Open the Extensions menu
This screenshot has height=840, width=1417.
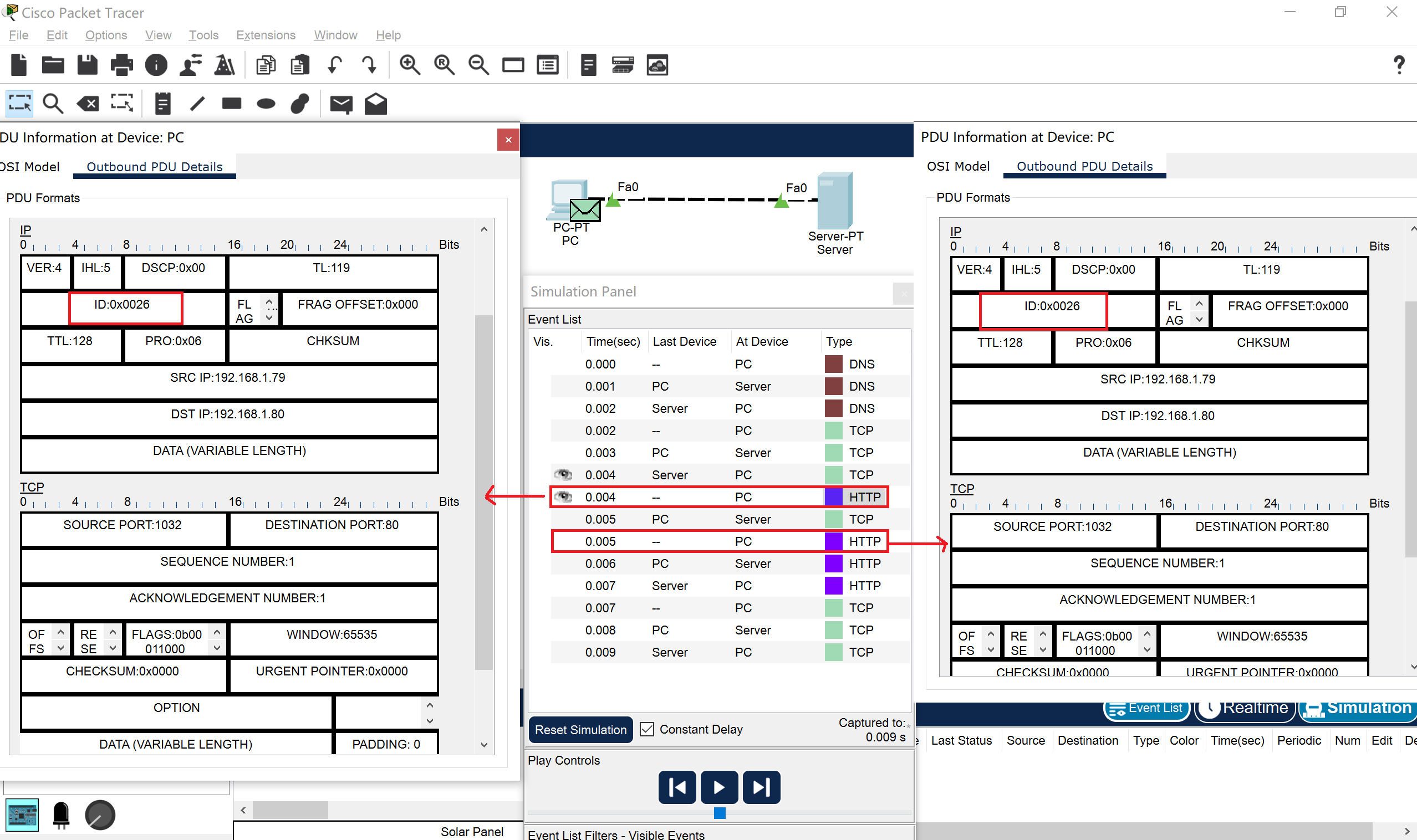click(x=266, y=35)
